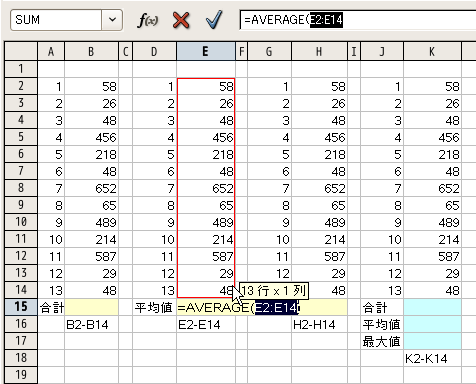The width and height of the screenshot is (476, 384).
Task: Select row 15 header
Action: pos(21,307)
